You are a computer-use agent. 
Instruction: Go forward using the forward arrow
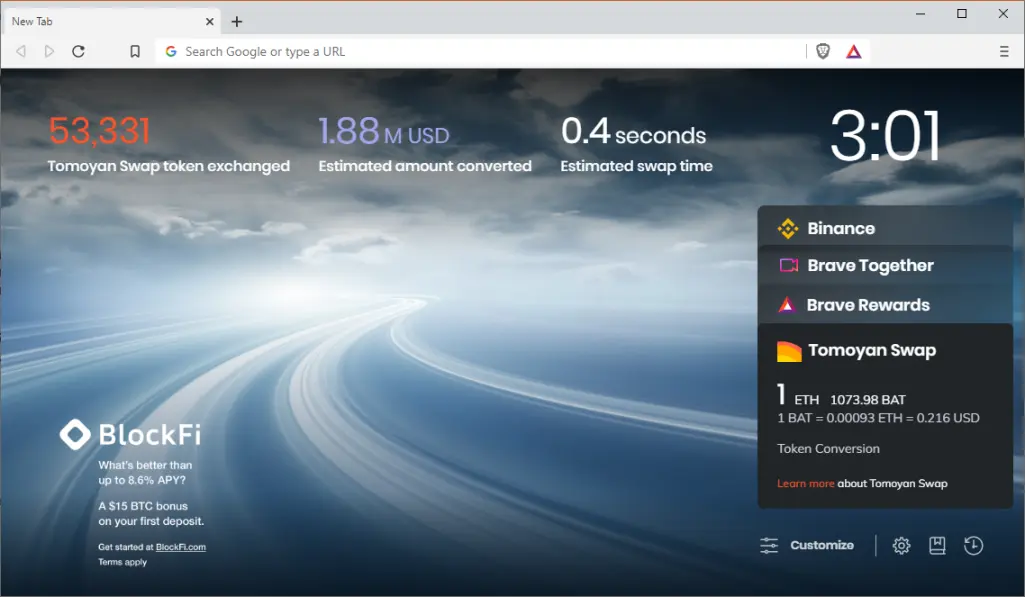tap(49, 51)
